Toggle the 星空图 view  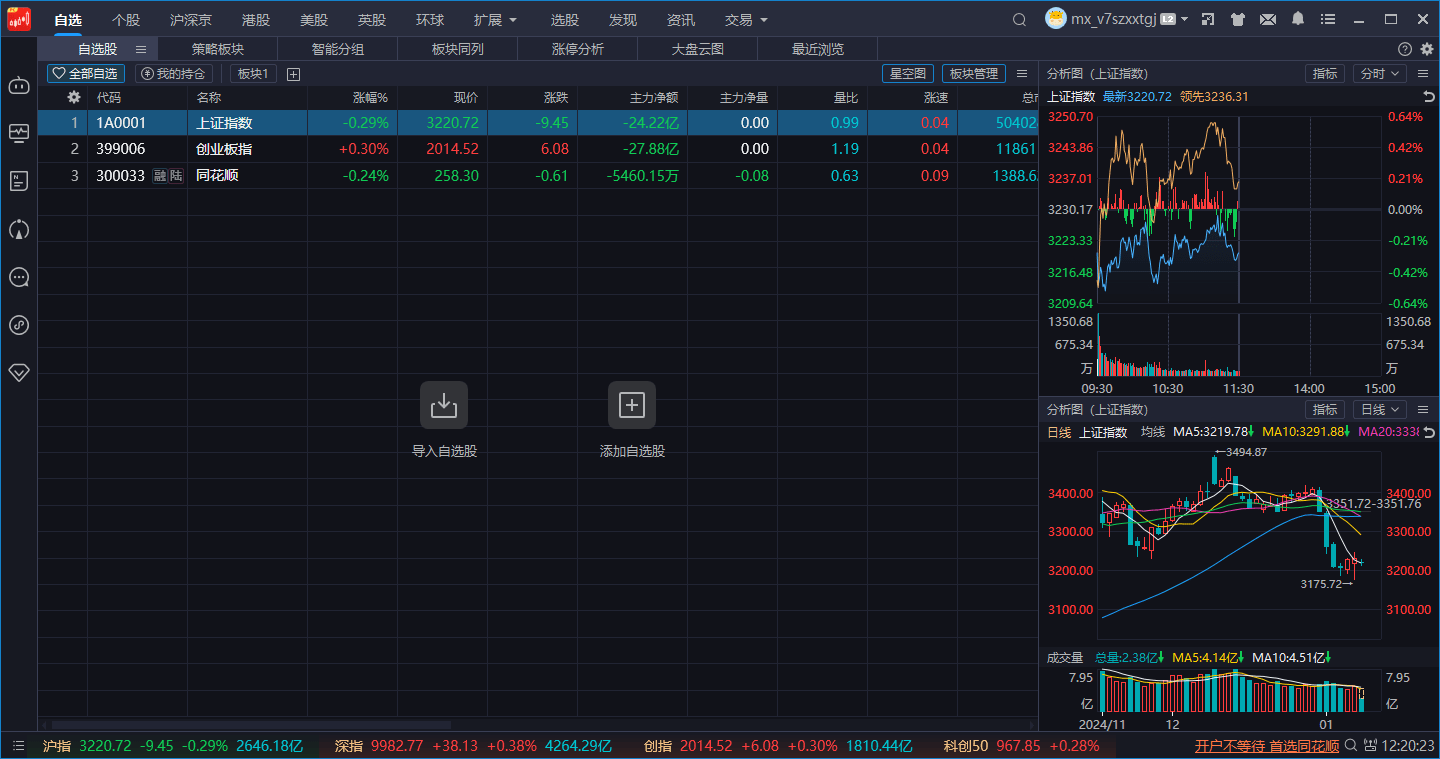pyautogui.click(x=908, y=74)
